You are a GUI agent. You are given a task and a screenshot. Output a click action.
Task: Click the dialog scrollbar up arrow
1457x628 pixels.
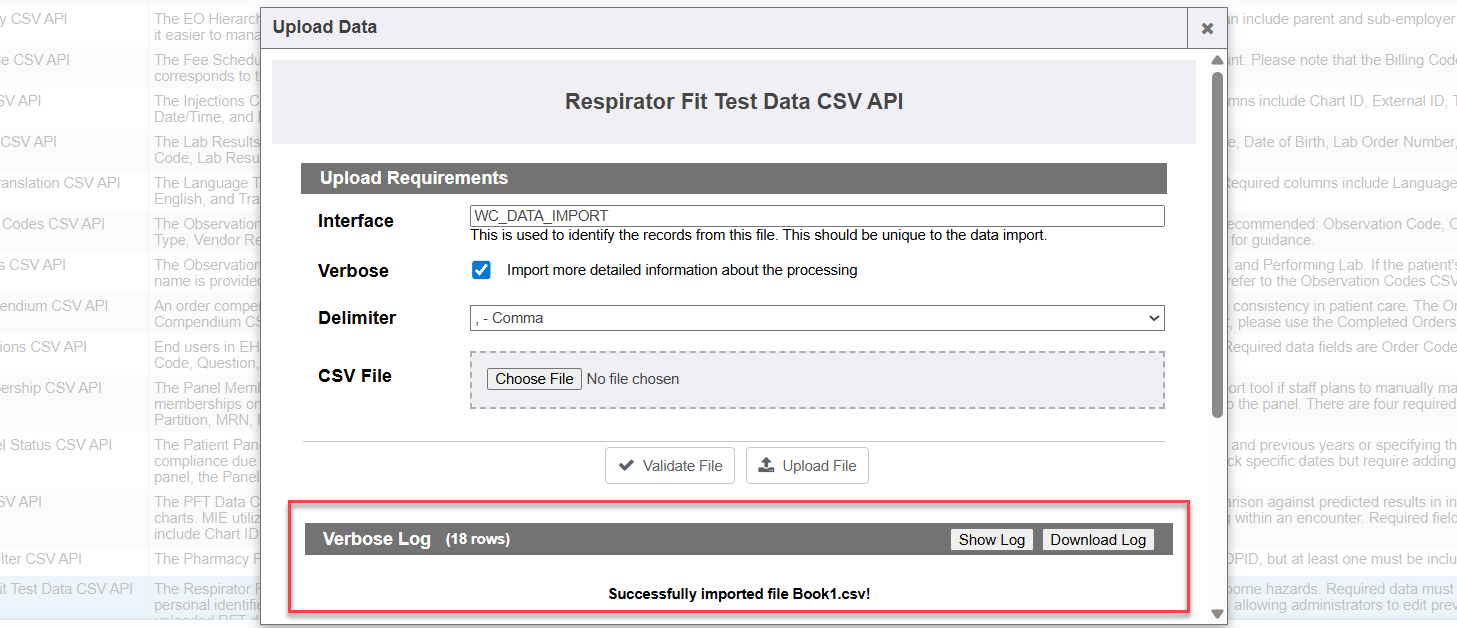[x=1217, y=59]
